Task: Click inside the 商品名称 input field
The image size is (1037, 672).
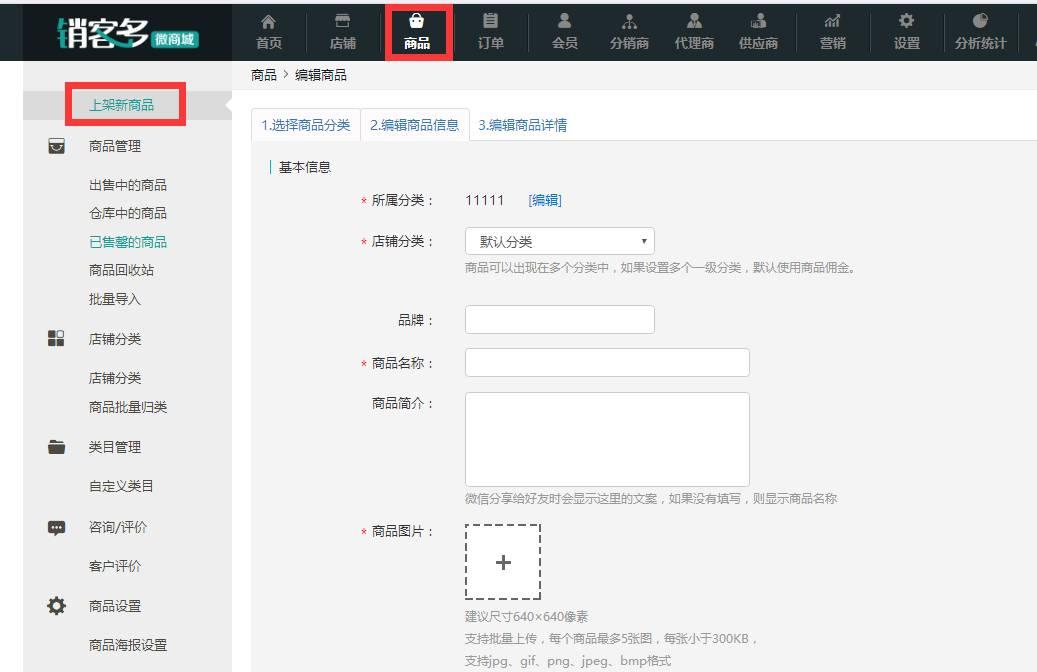Action: pyautogui.click(x=606, y=362)
